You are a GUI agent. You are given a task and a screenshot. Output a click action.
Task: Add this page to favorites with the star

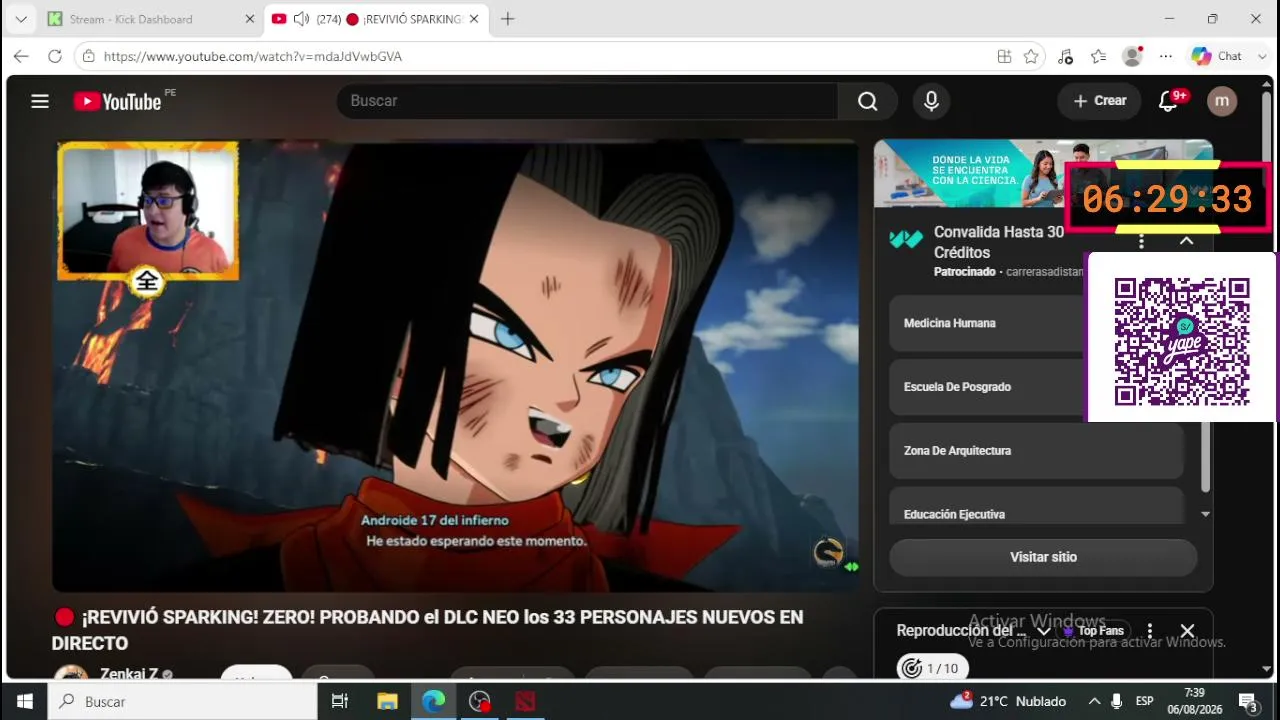(x=1031, y=56)
